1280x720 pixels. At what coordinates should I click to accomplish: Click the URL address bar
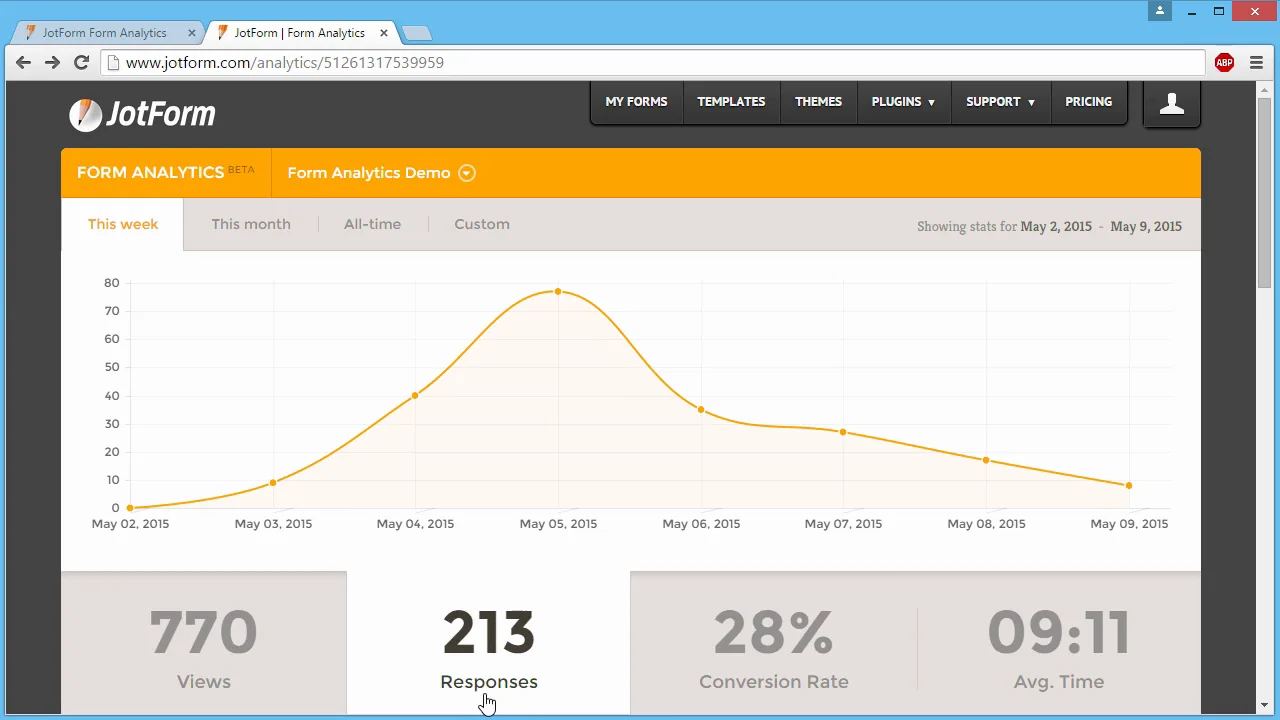coord(654,62)
